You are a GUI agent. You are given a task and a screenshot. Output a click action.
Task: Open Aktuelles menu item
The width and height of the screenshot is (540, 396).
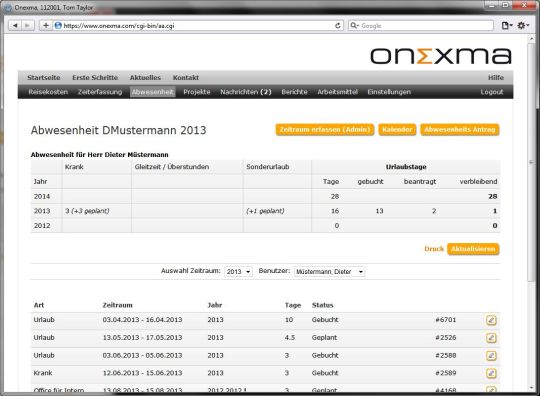(145, 78)
